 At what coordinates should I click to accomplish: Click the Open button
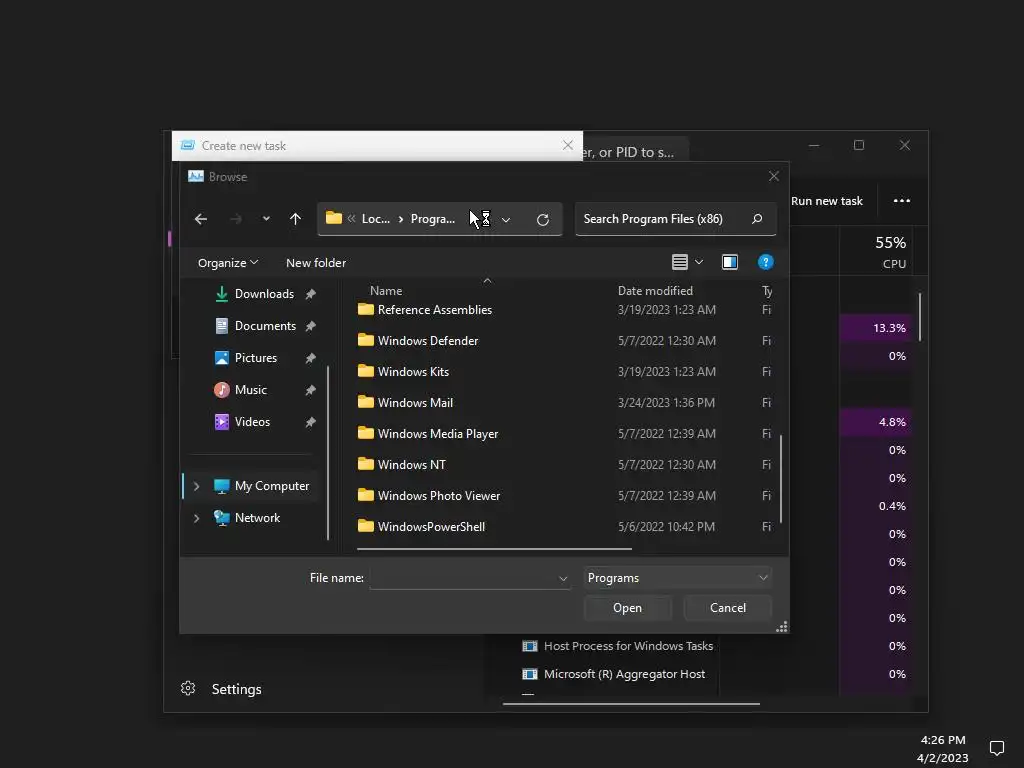pos(627,608)
